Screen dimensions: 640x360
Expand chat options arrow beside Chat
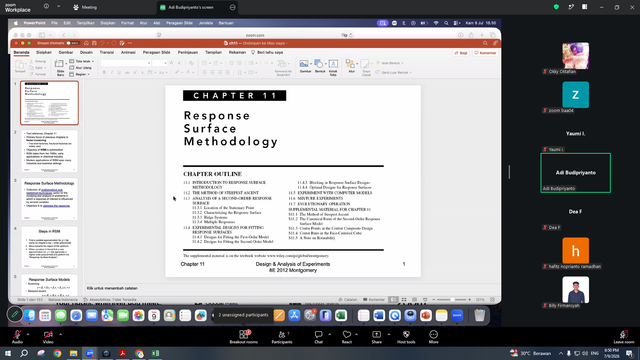329,334
